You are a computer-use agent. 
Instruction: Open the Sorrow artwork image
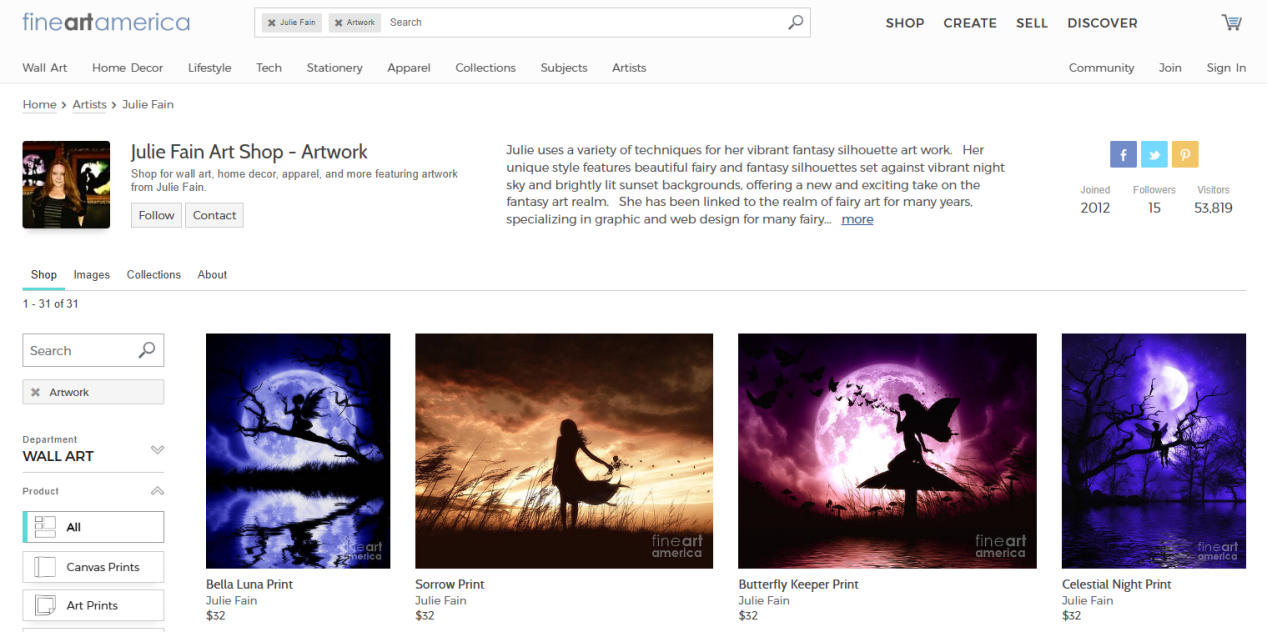coord(564,451)
